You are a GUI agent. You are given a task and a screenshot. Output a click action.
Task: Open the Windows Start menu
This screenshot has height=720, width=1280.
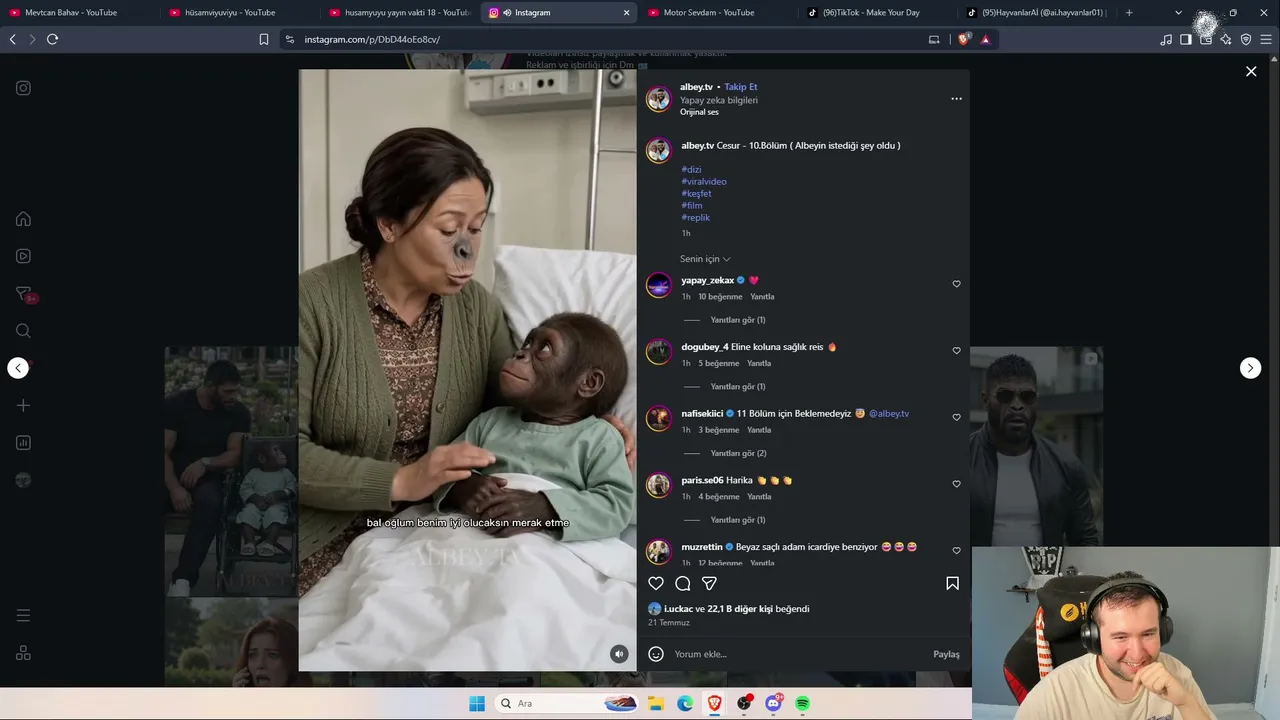(477, 703)
